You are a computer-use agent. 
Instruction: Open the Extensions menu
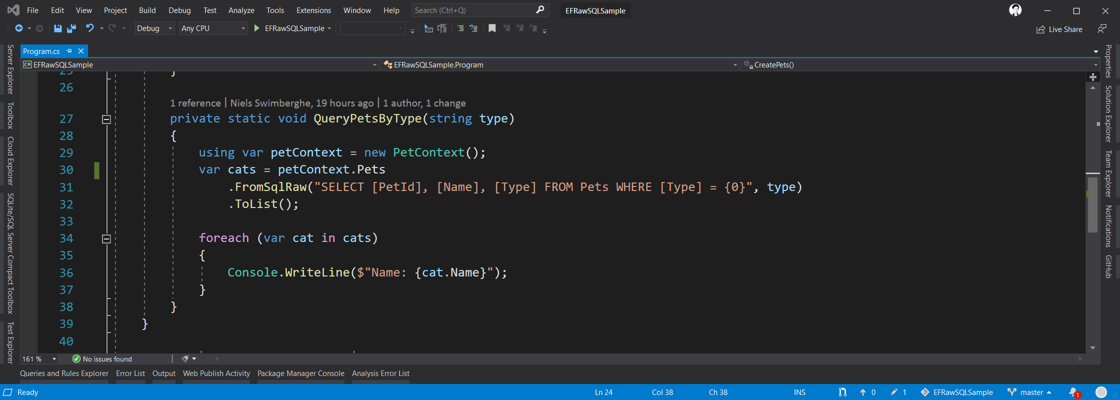click(313, 10)
